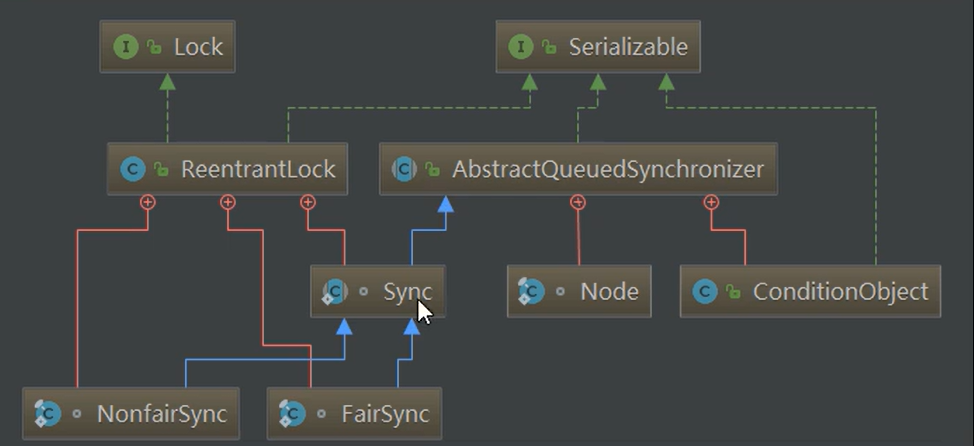This screenshot has height=446, width=974.
Task: Click the 'FairSync' label text
Action: point(386,415)
